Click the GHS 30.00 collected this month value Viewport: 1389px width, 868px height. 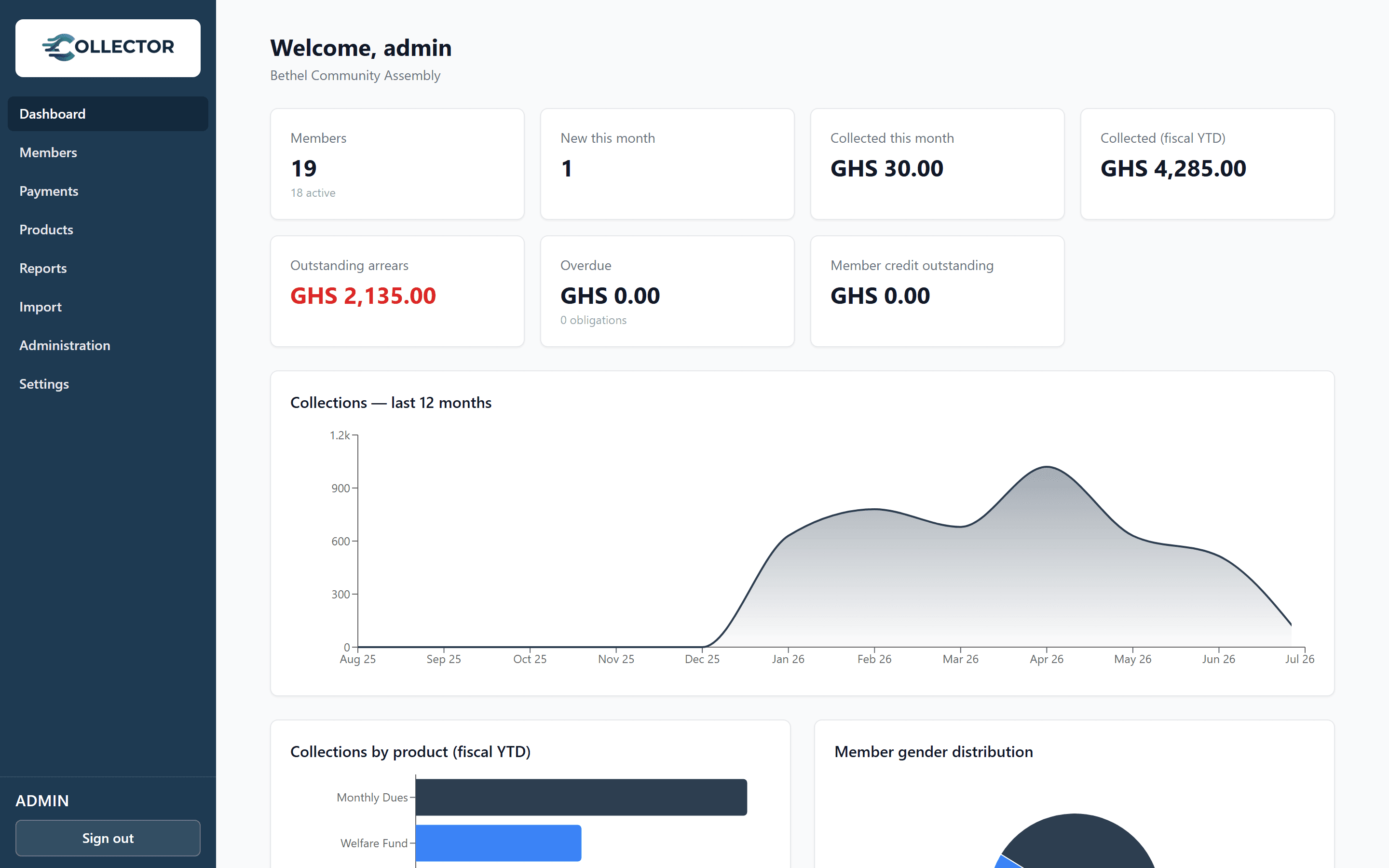coord(886,168)
